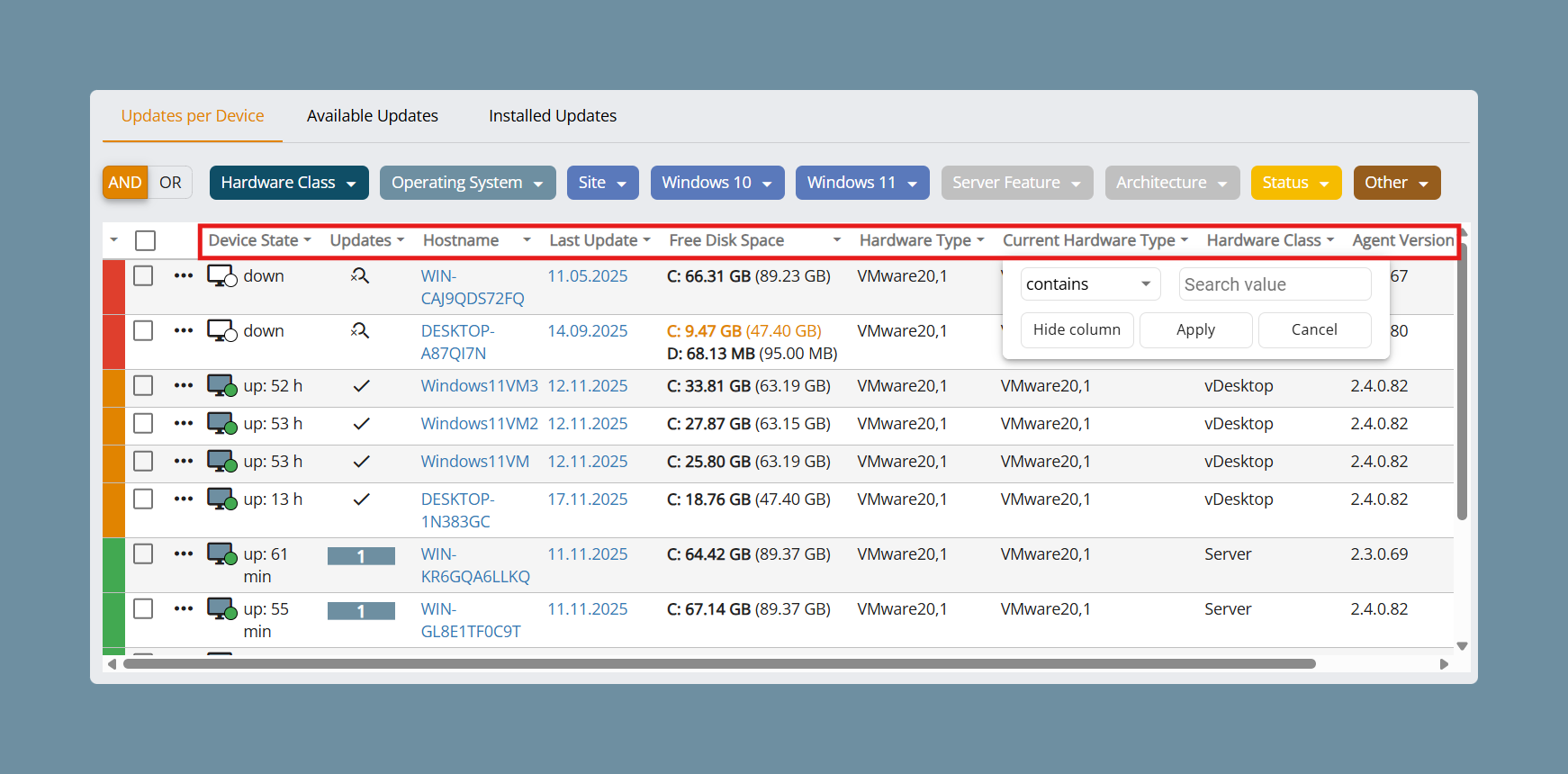1568x774 pixels.
Task: Click the online monitor icon of Windows11VM3
Action: [x=221, y=386]
